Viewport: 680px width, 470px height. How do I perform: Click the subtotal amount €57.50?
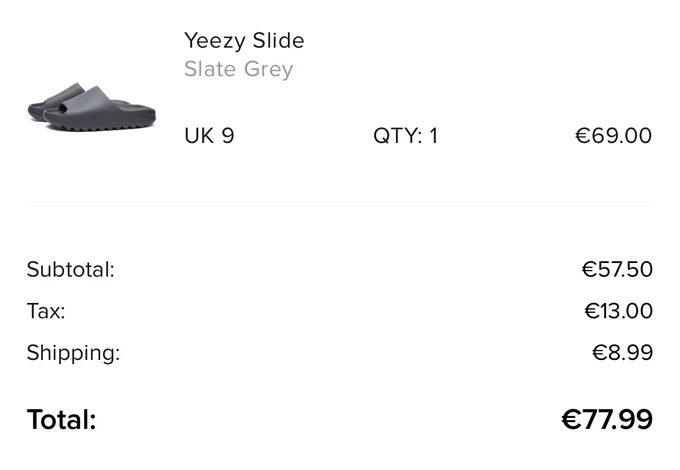point(617,269)
